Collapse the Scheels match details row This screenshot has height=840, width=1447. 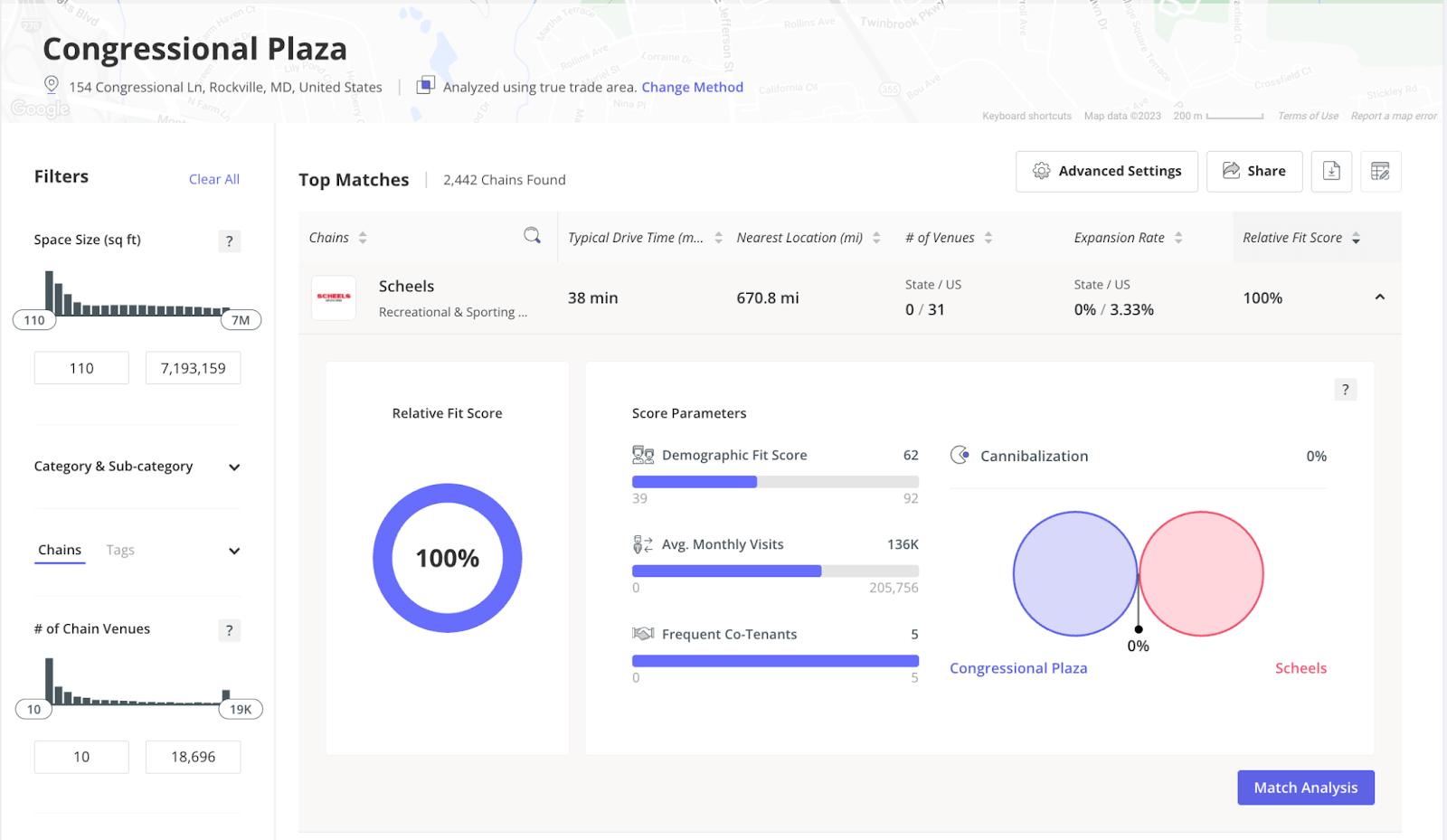tap(1380, 297)
